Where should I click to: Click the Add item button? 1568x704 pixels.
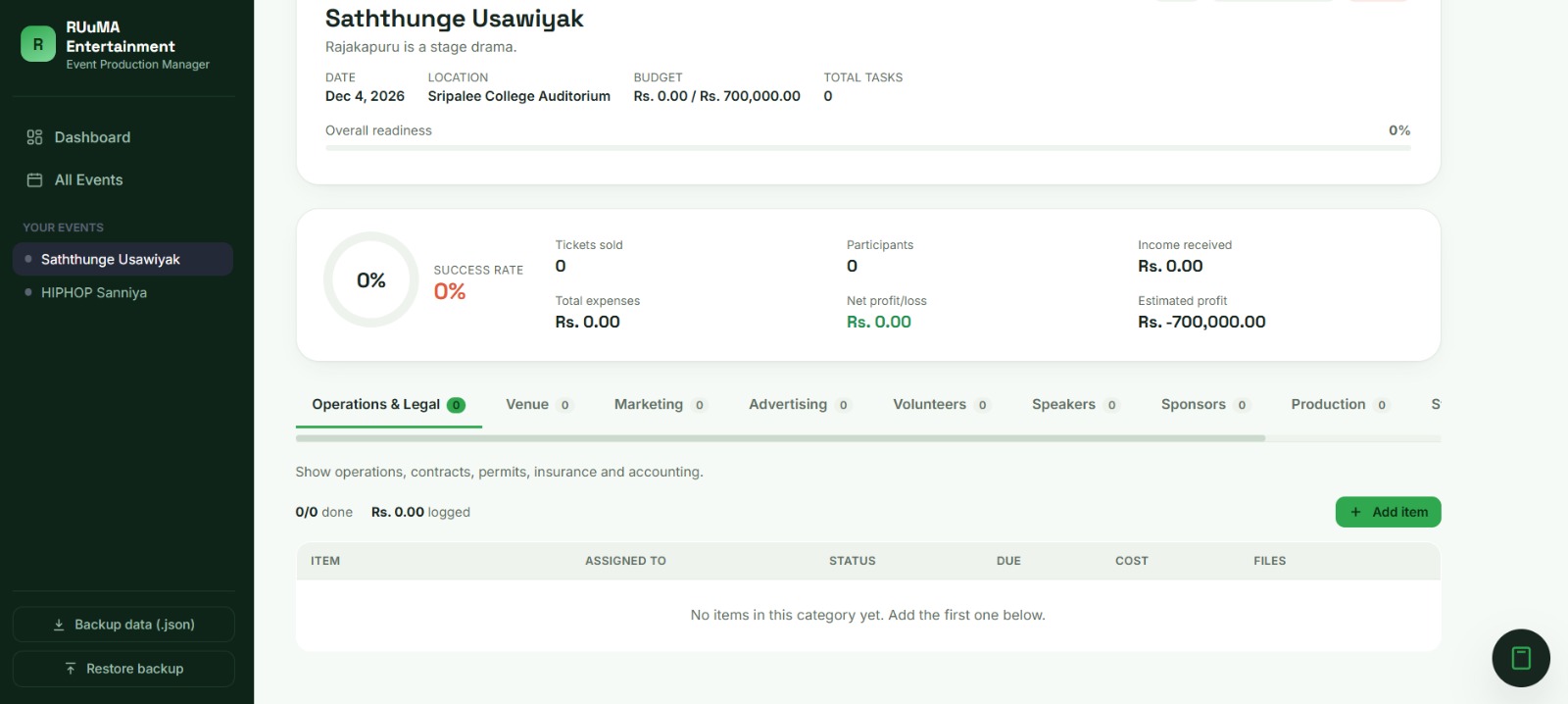[1388, 512]
